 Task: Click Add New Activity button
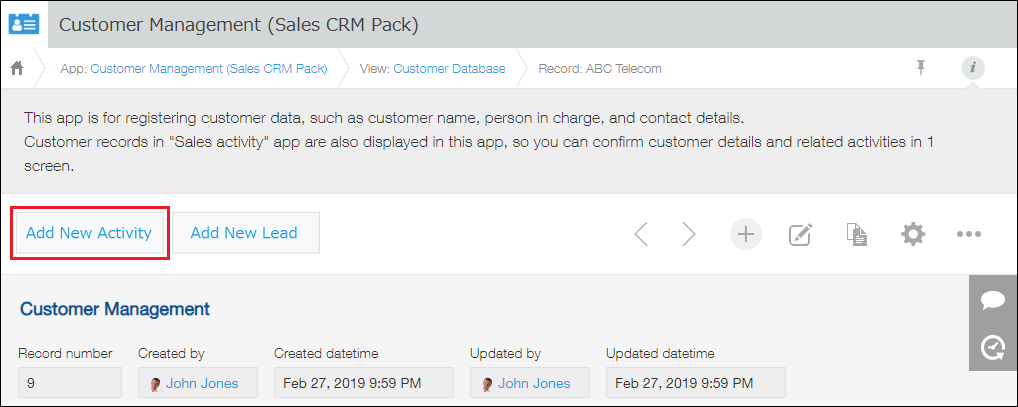point(89,233)
